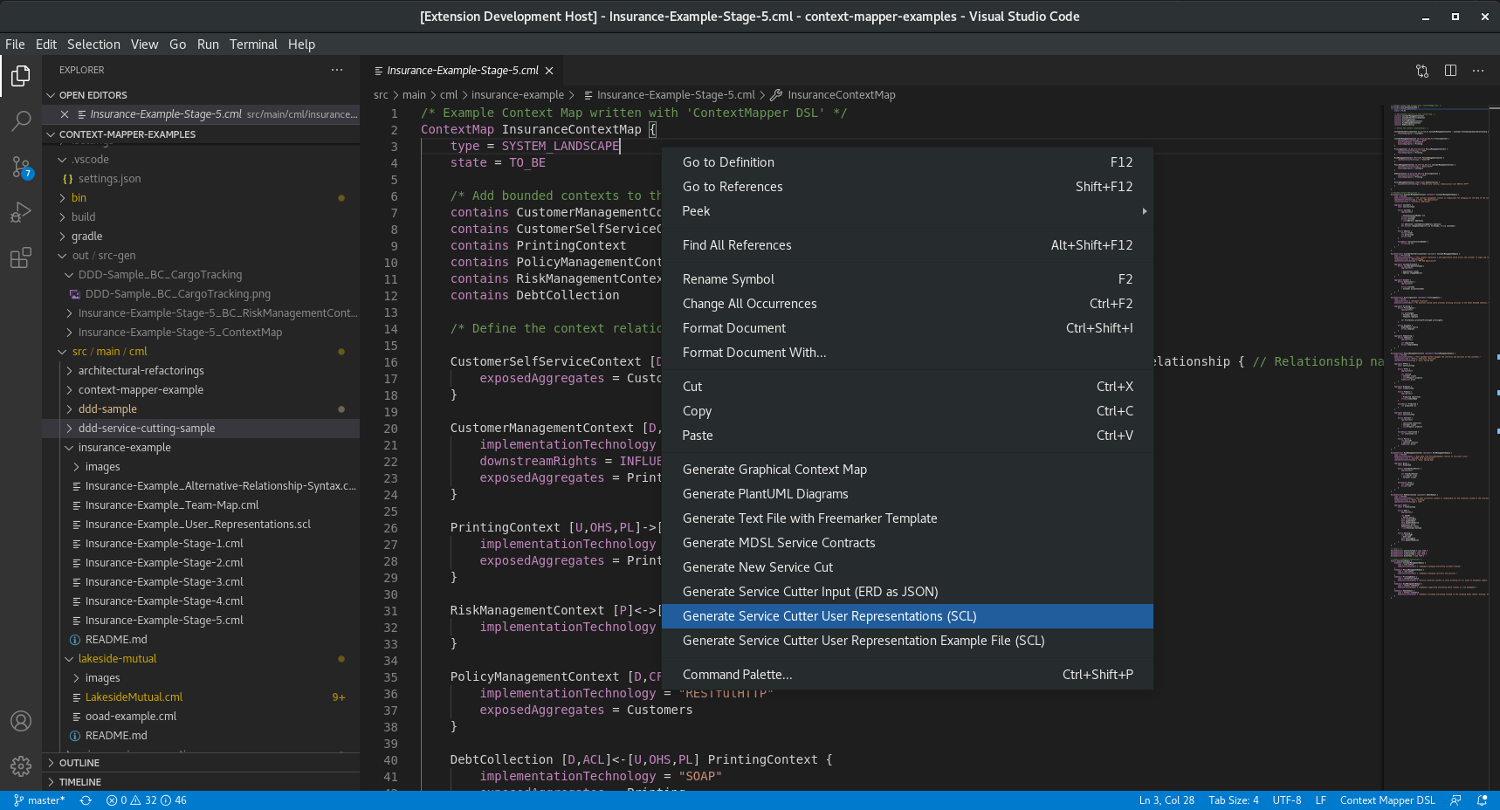Collapse the out / src-gen folder
Viewport: 1500px width, 810px height.
[103, 255]
